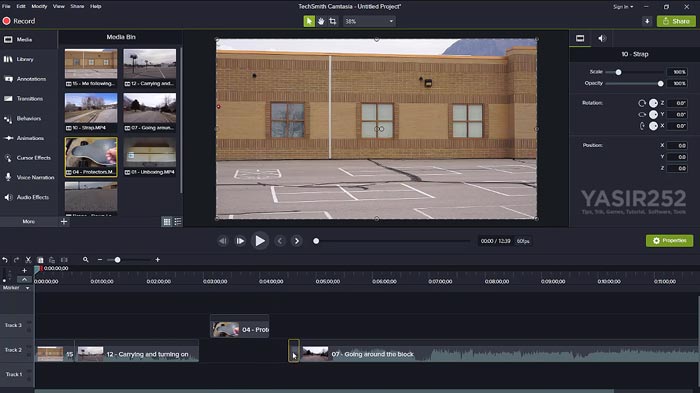Click the Position X value field
The image size is (700, 393).
pos(677,146)
